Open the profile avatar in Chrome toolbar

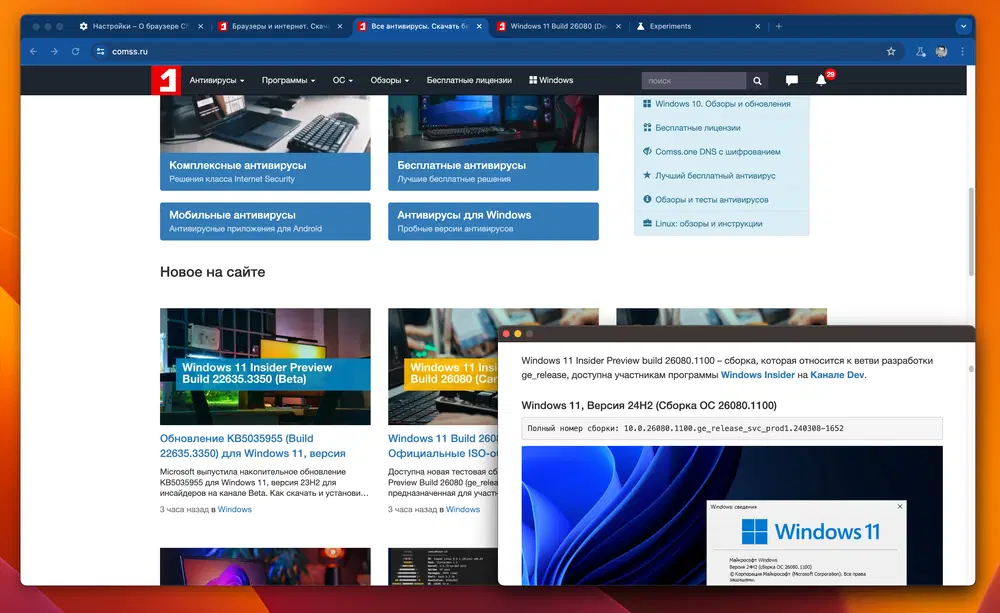click(941, 52)
